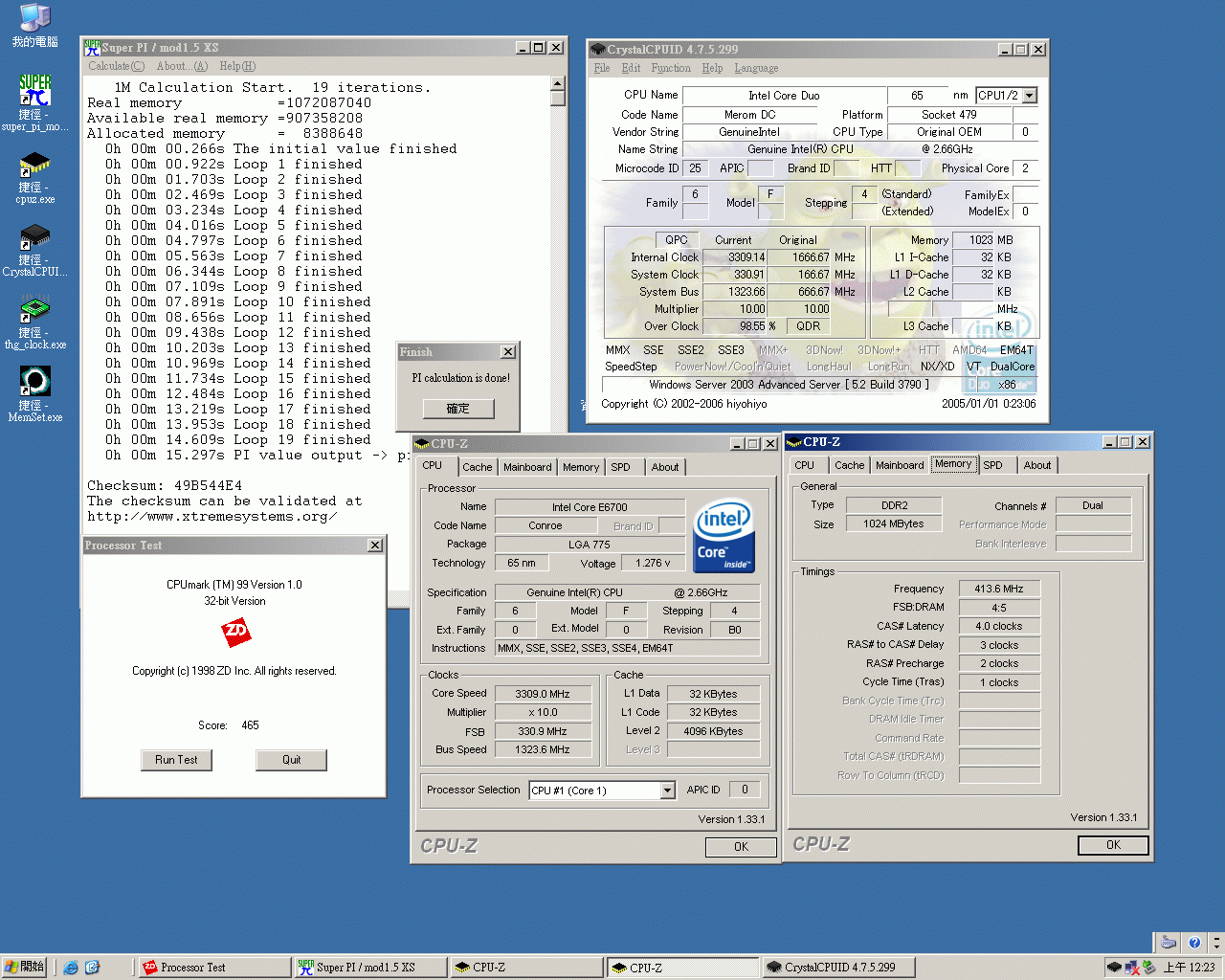This screenshot has height=980, width=1225.
Task: Switch to Super PI in taskbar
Action: (x=369, y=968)
